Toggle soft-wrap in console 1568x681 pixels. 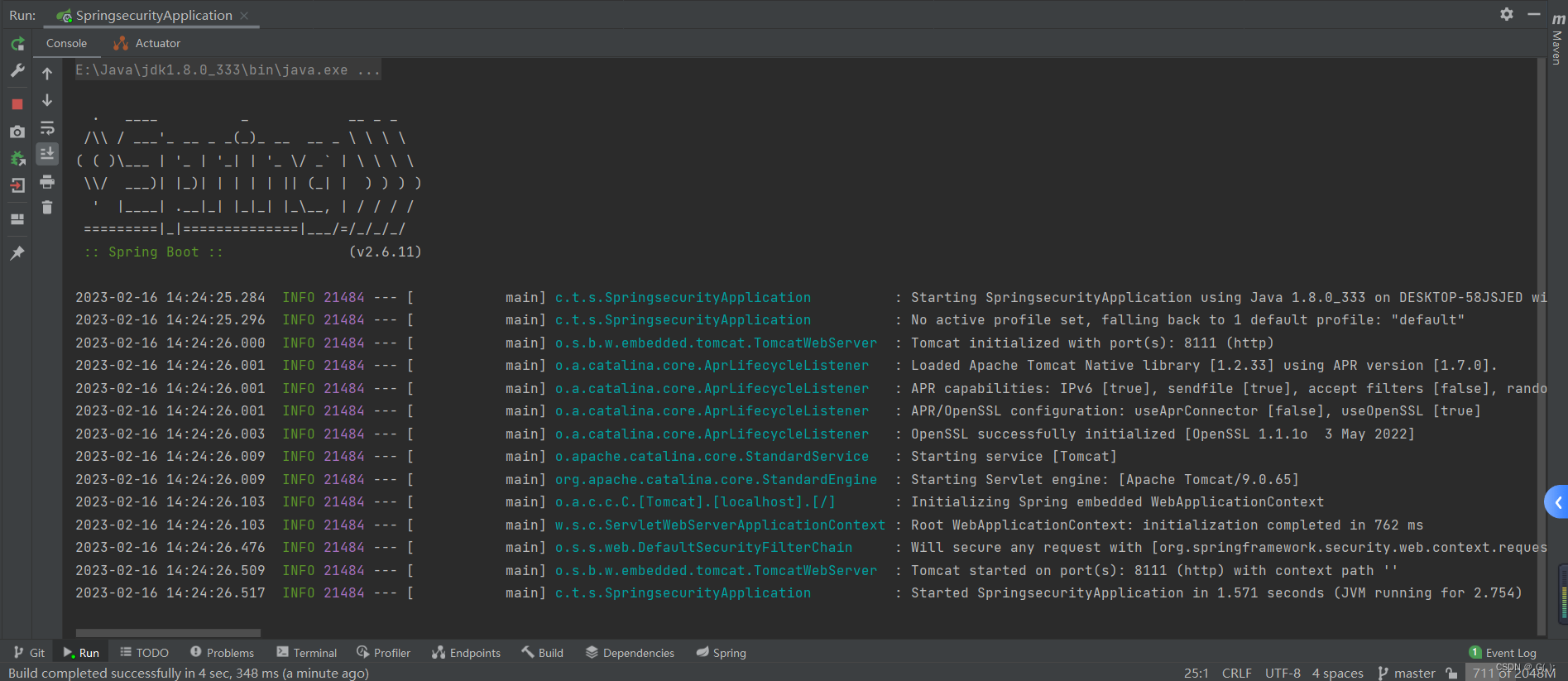(x=47, y=127)
